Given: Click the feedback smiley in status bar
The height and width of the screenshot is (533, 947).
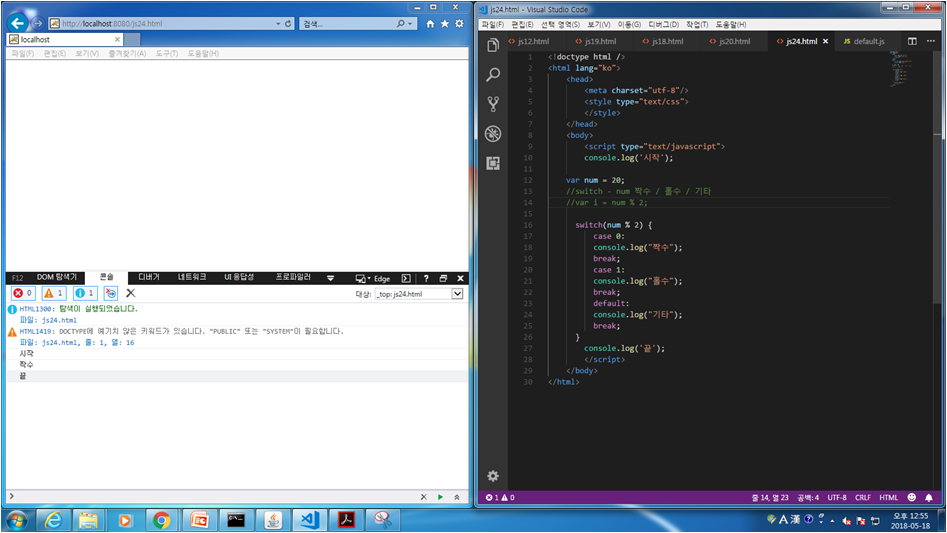Looking at the screenshot, I should 912,497.
